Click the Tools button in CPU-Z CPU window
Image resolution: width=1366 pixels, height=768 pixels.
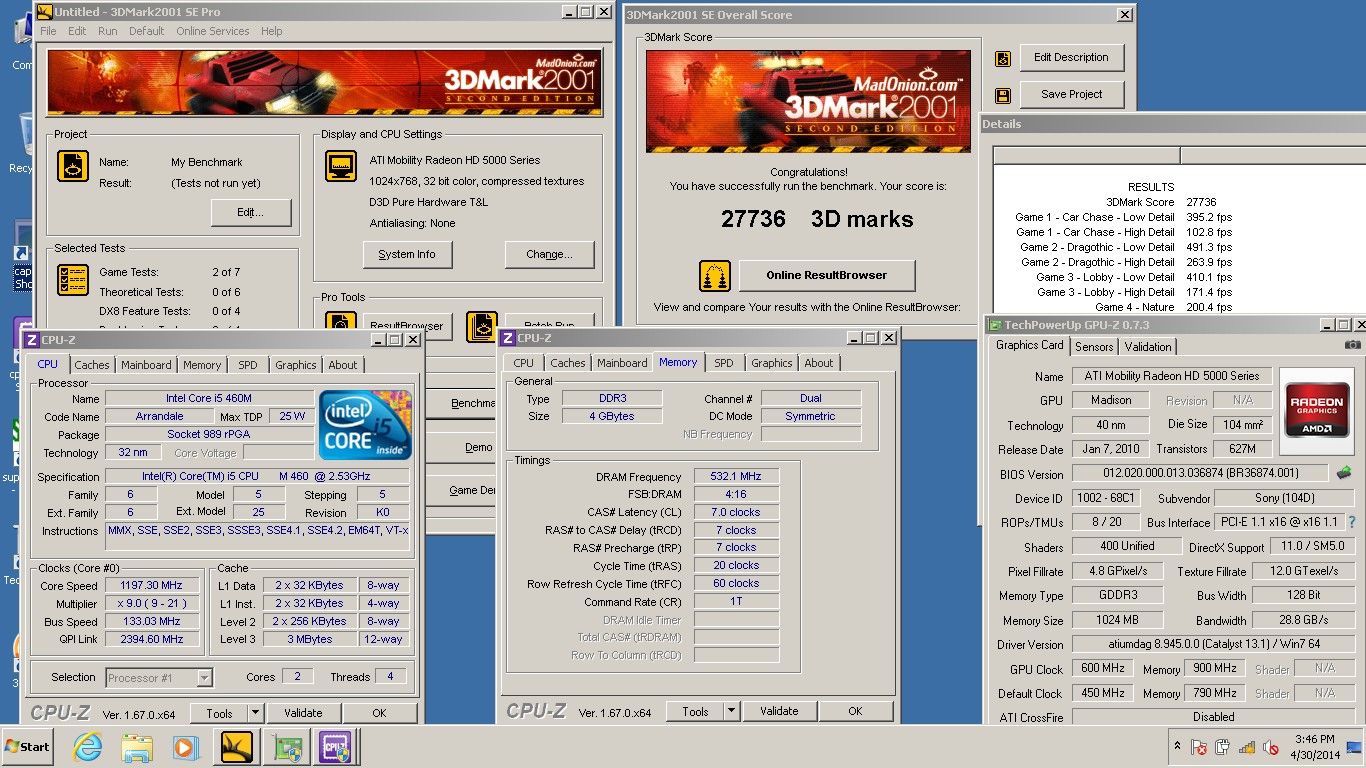219,713
